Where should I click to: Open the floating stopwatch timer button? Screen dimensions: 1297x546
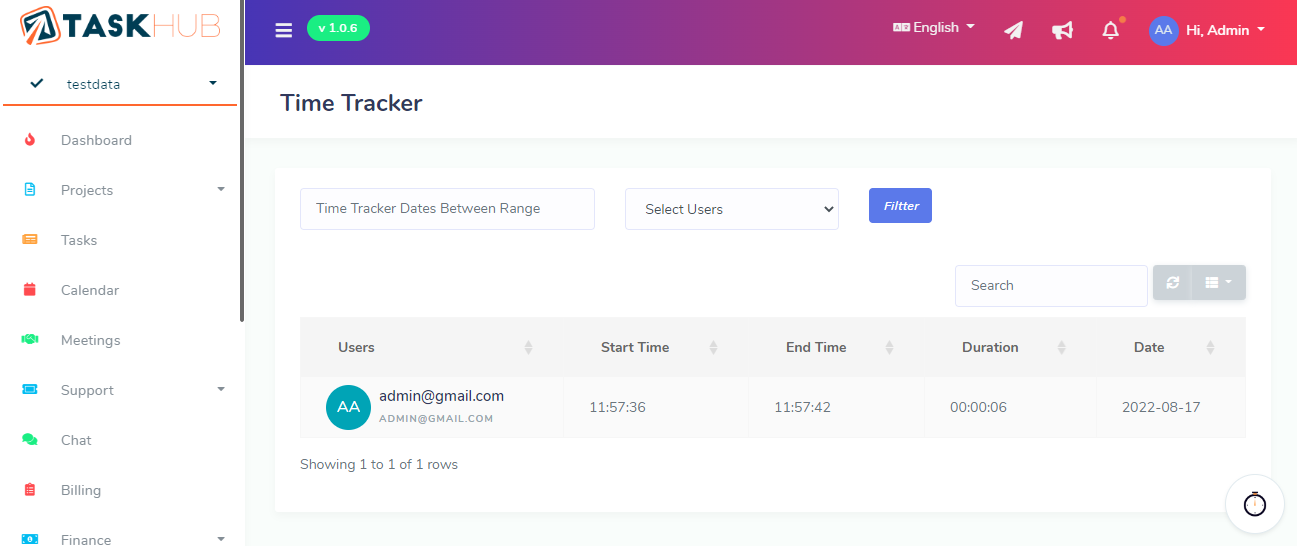[x=1255, y=504]
